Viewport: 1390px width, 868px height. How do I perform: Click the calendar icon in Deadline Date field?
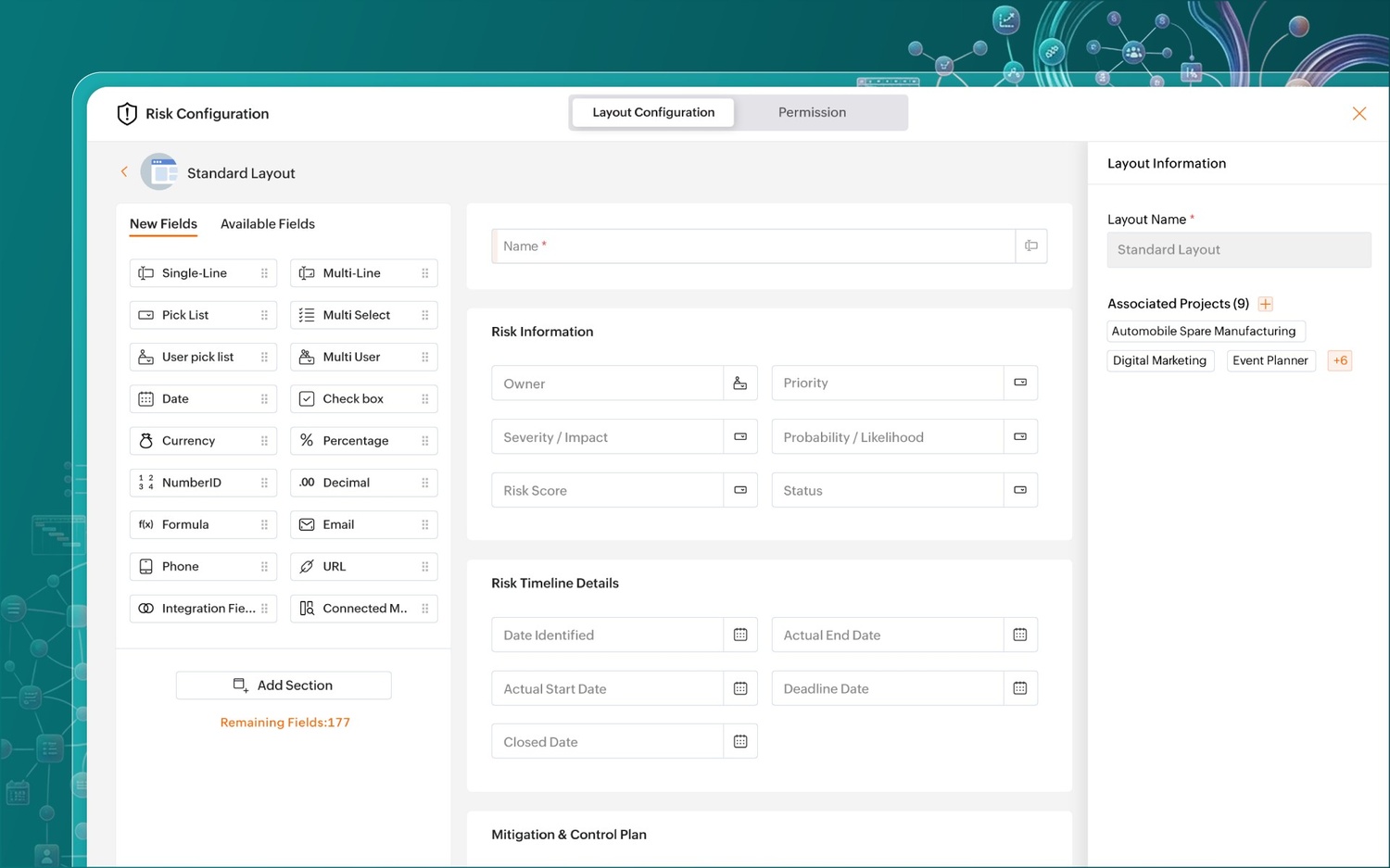pyautogui.click(x=1019, y=688)
